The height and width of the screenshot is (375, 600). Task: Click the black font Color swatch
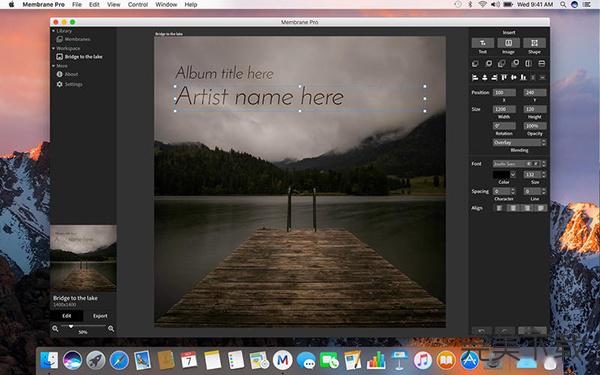coord(501,175)
